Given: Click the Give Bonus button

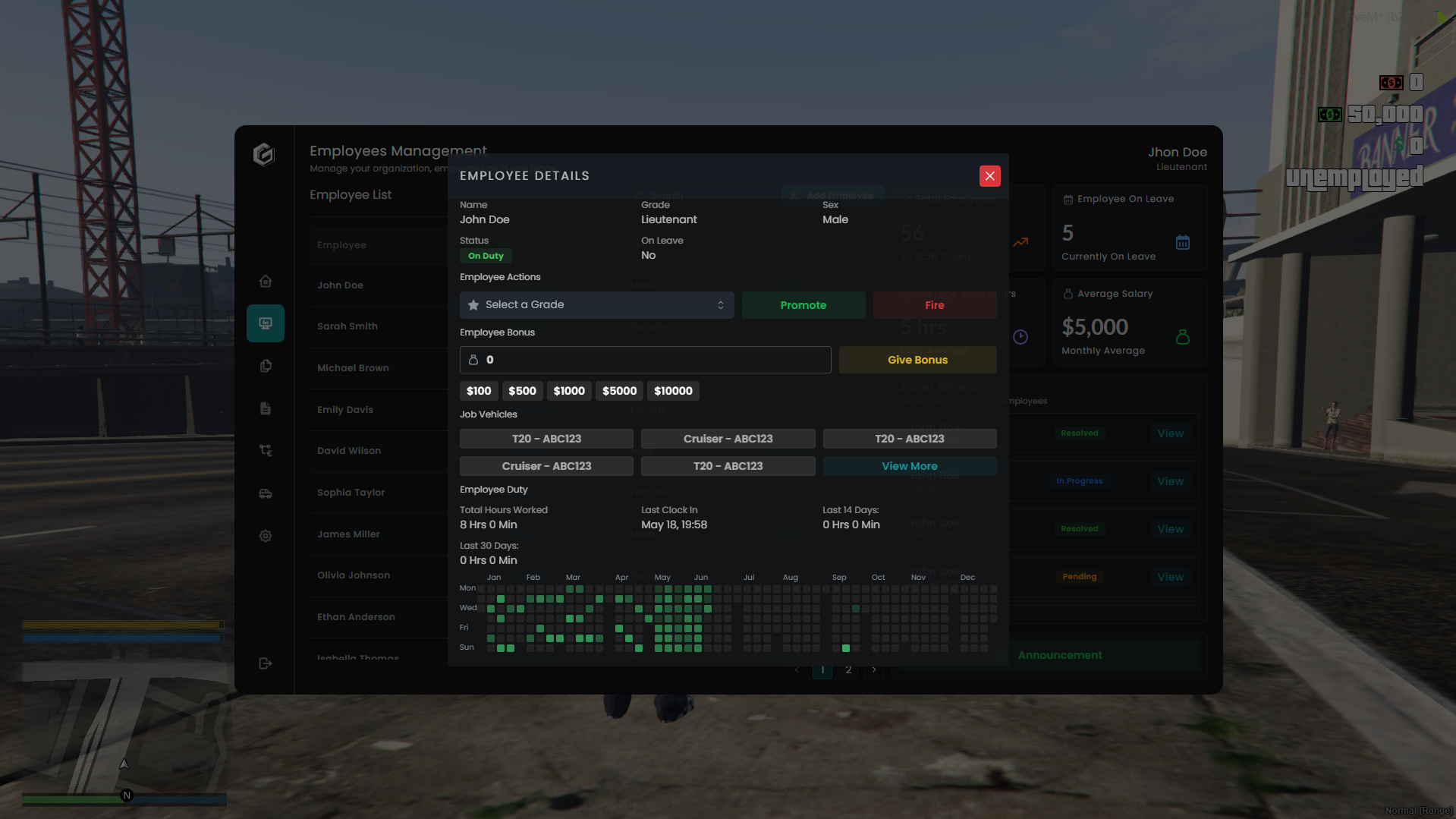Looking at the screenshot, I should [917, 360].
